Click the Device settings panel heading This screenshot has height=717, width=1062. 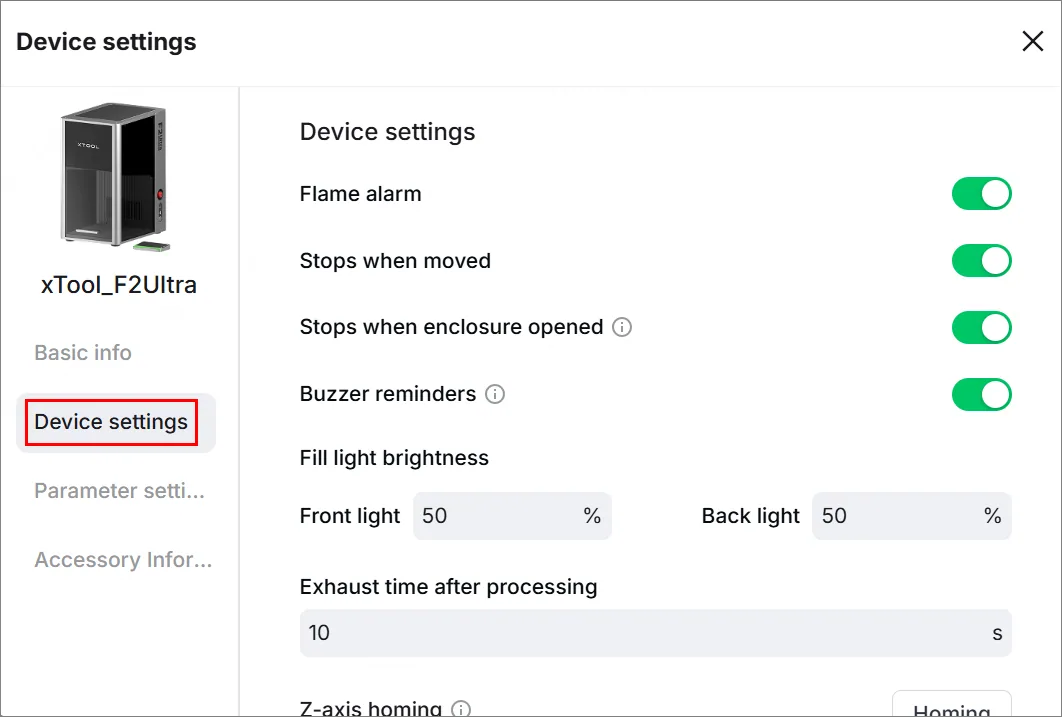pos(387,132)
